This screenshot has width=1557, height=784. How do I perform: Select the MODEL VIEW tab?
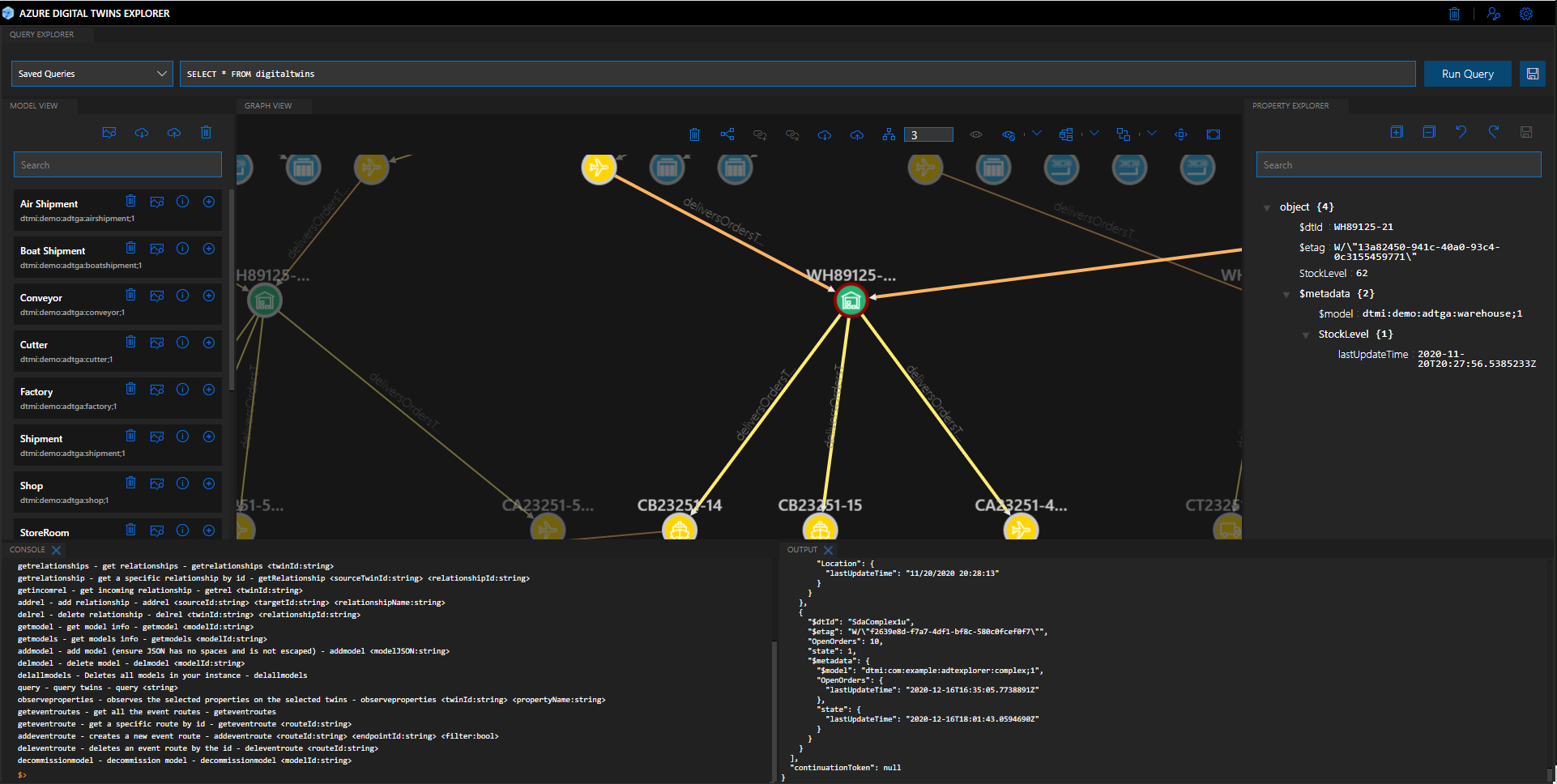click(x=34, y=106)
